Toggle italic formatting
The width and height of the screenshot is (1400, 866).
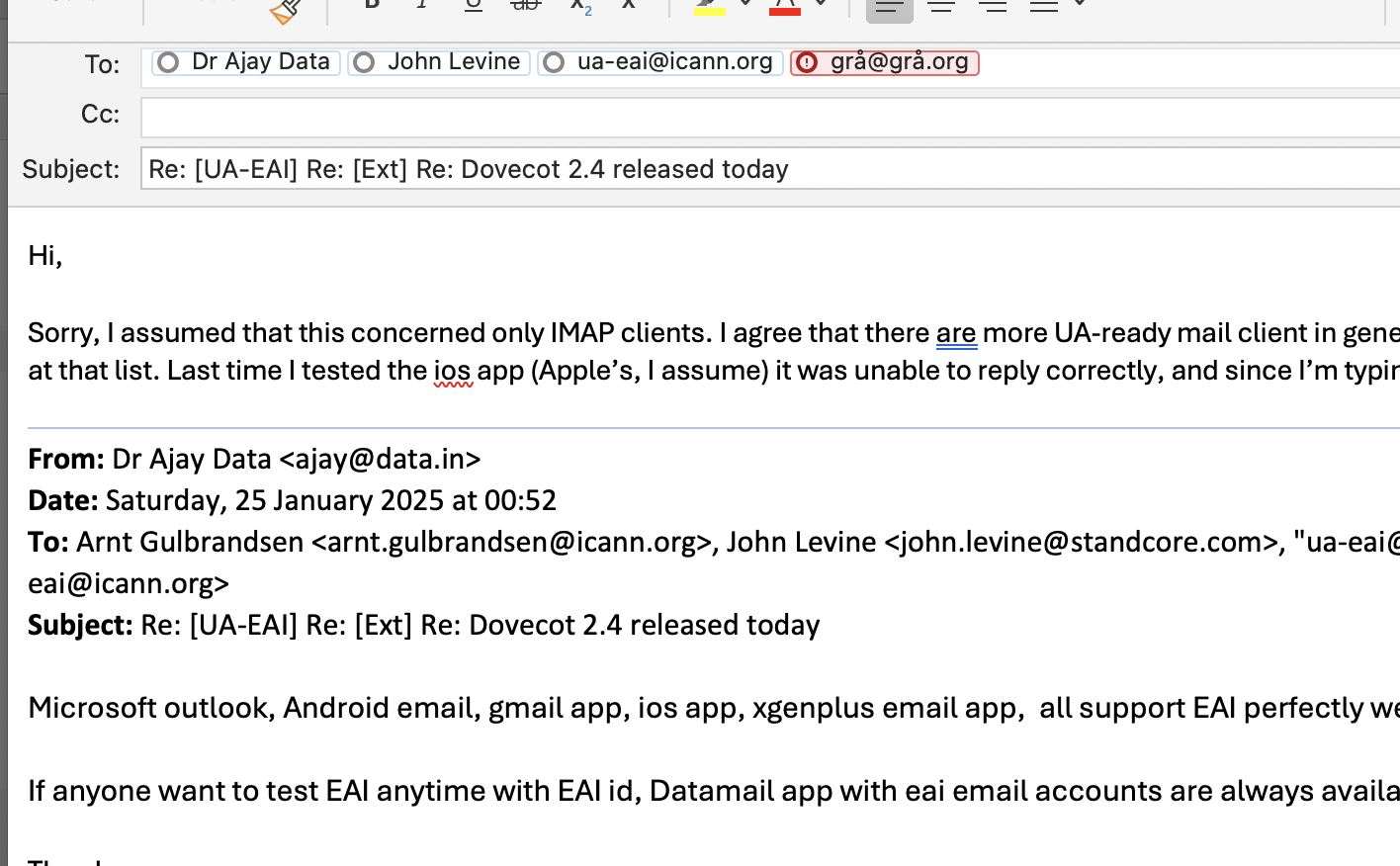click(422, 4)
